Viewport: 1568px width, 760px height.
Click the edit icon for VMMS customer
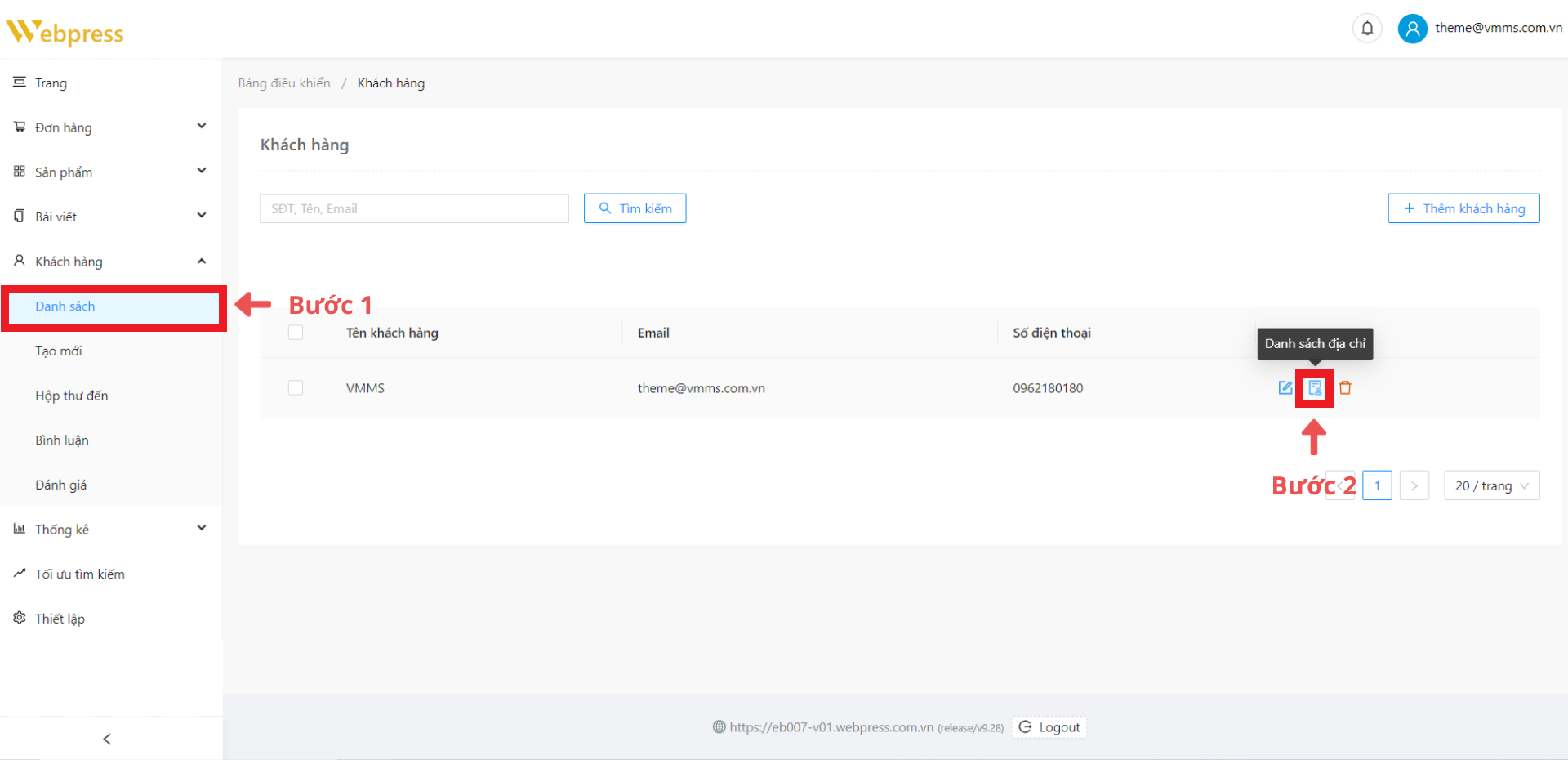[1285, 387]
